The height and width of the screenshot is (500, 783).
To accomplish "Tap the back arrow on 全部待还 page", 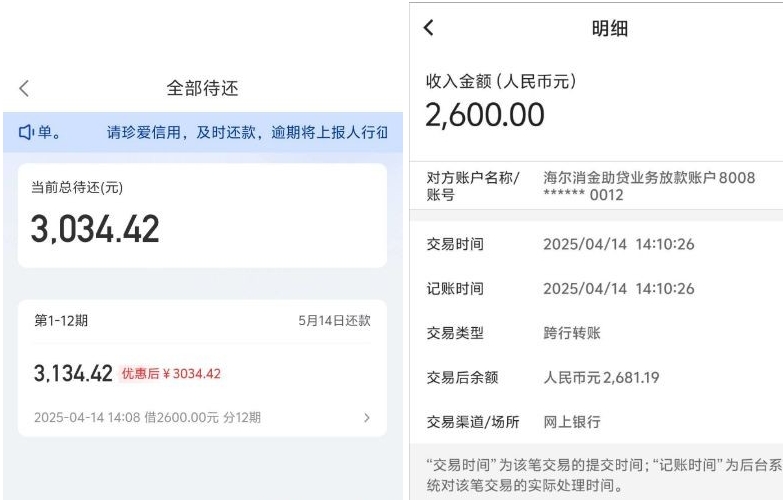I will (x=25, y=88).
